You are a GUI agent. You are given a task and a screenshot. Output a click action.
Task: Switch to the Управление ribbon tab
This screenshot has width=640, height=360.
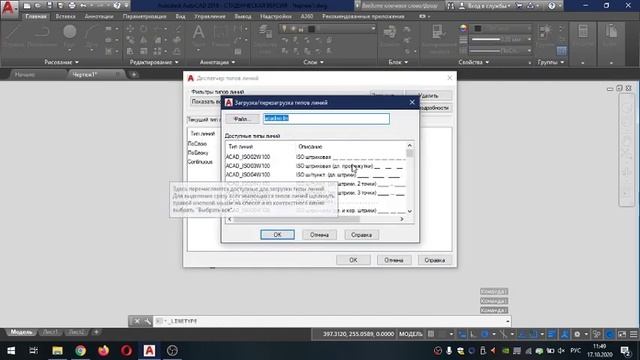[x=210, y=16]
